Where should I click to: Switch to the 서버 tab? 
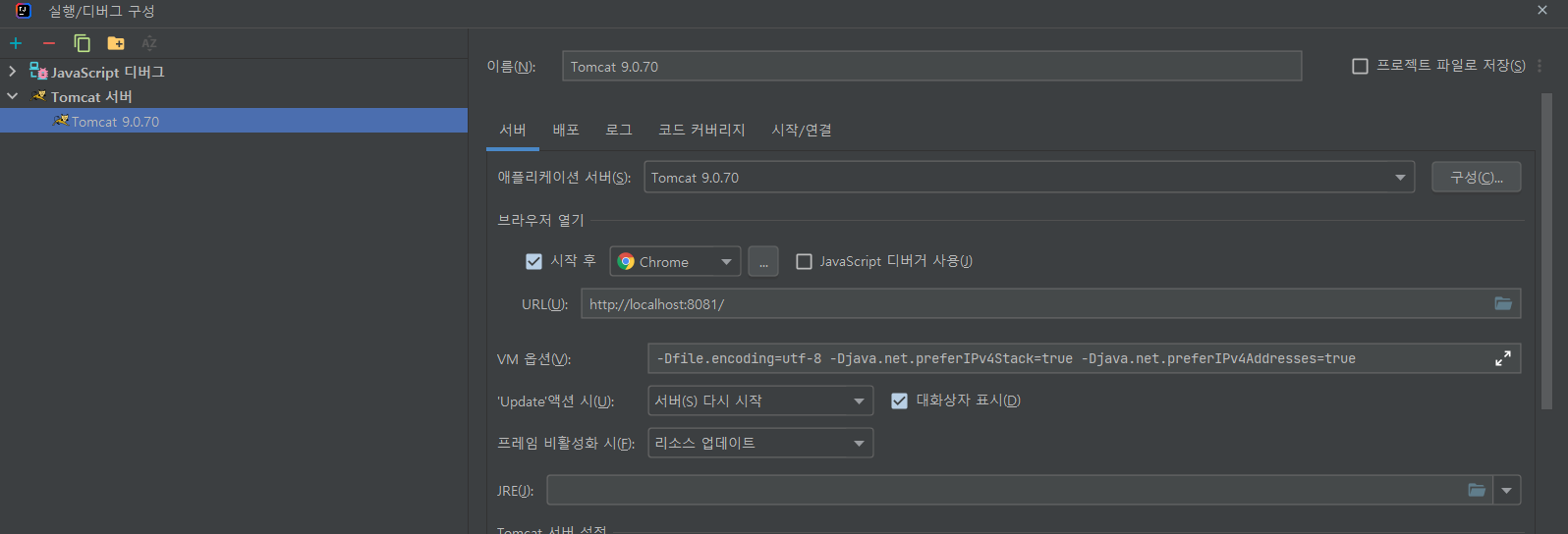point(513,131)
